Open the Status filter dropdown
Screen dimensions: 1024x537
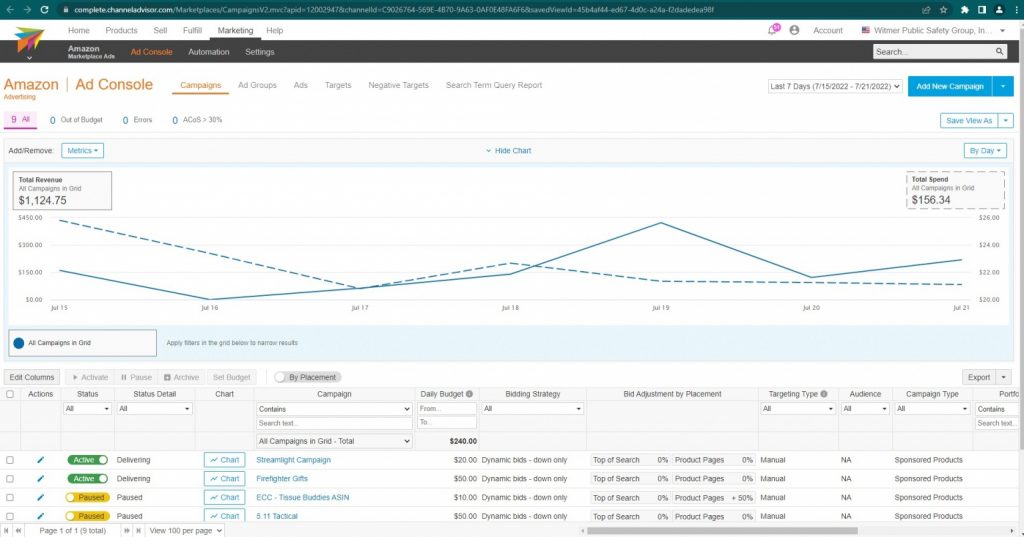click(88, 408)
